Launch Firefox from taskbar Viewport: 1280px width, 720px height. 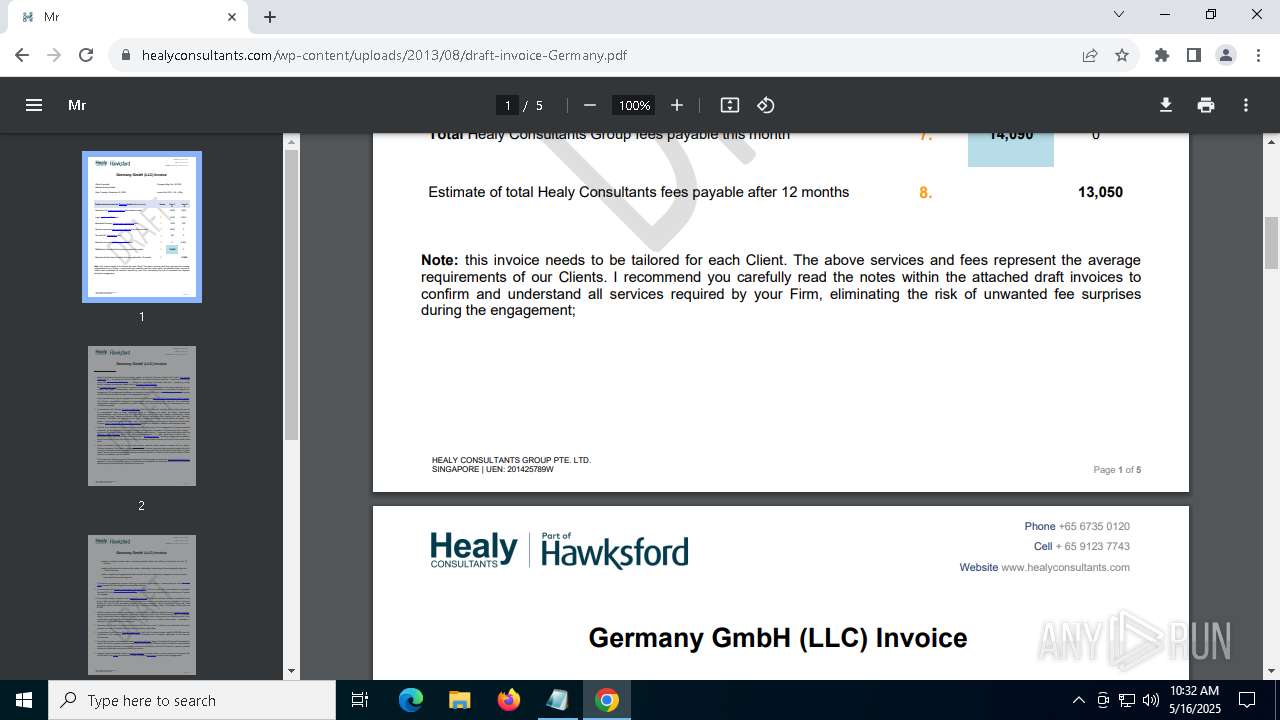point(508,700)
